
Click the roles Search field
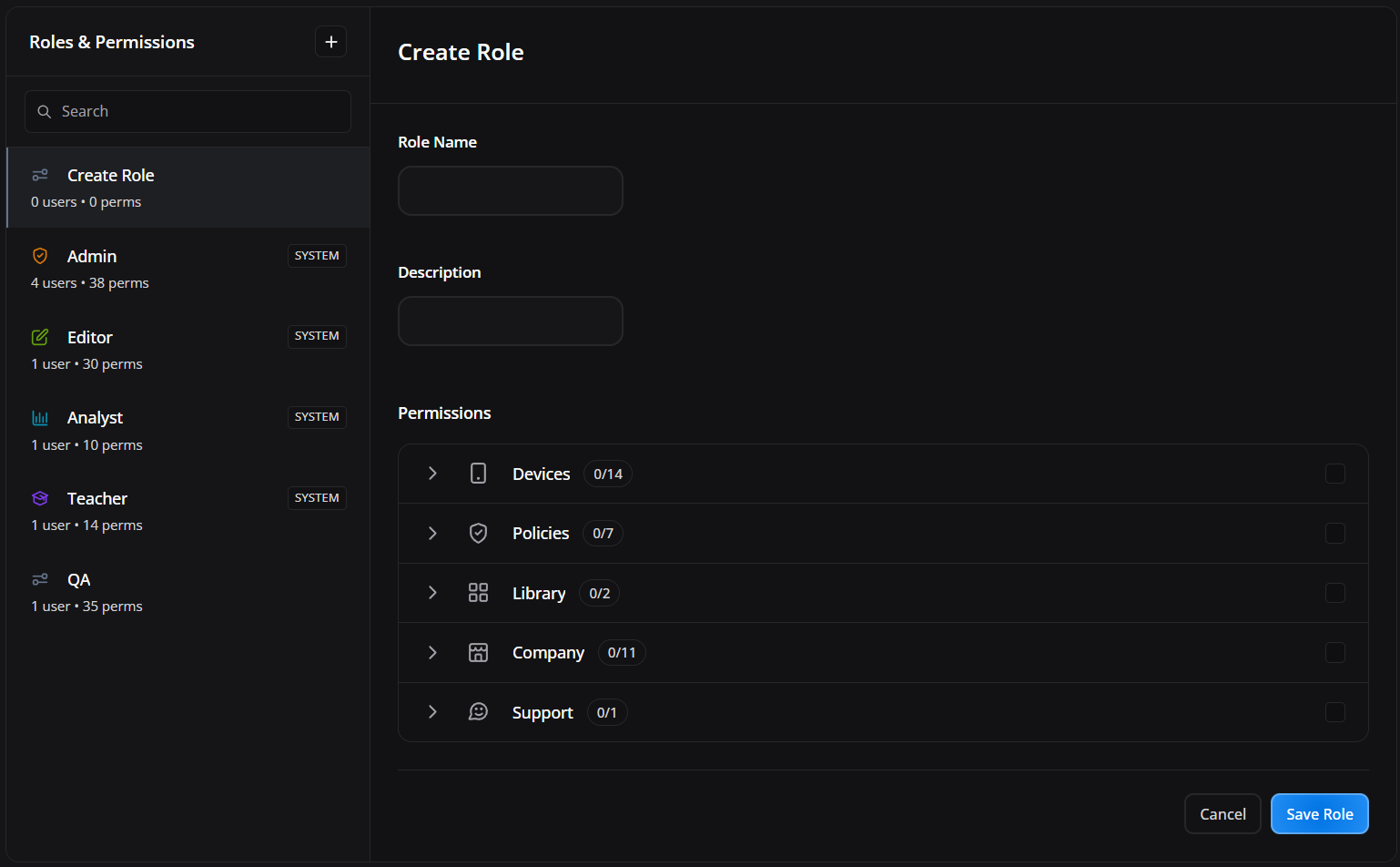point(188,111)
